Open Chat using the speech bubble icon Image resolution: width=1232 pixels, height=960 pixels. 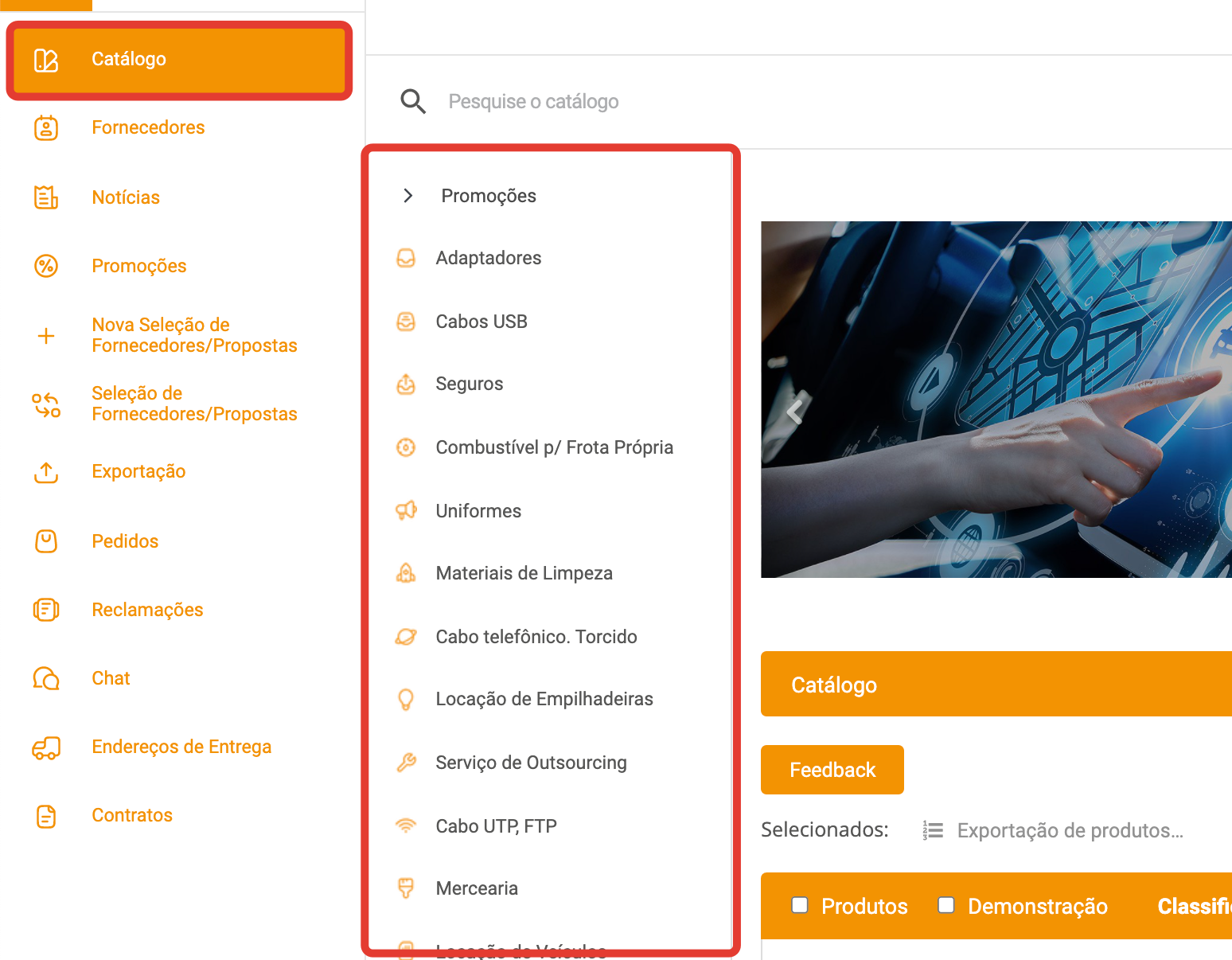(46, 678)
